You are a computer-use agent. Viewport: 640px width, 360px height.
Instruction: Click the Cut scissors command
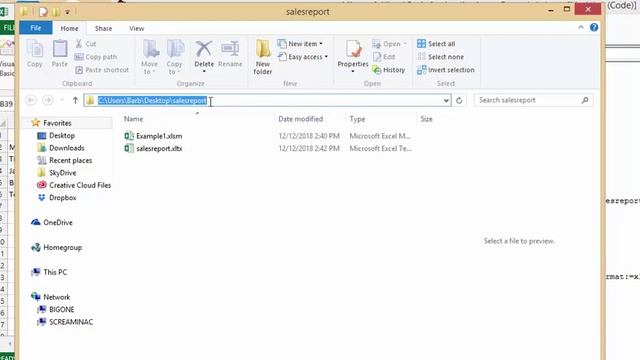pyautogui.click(x=86, y=44)
